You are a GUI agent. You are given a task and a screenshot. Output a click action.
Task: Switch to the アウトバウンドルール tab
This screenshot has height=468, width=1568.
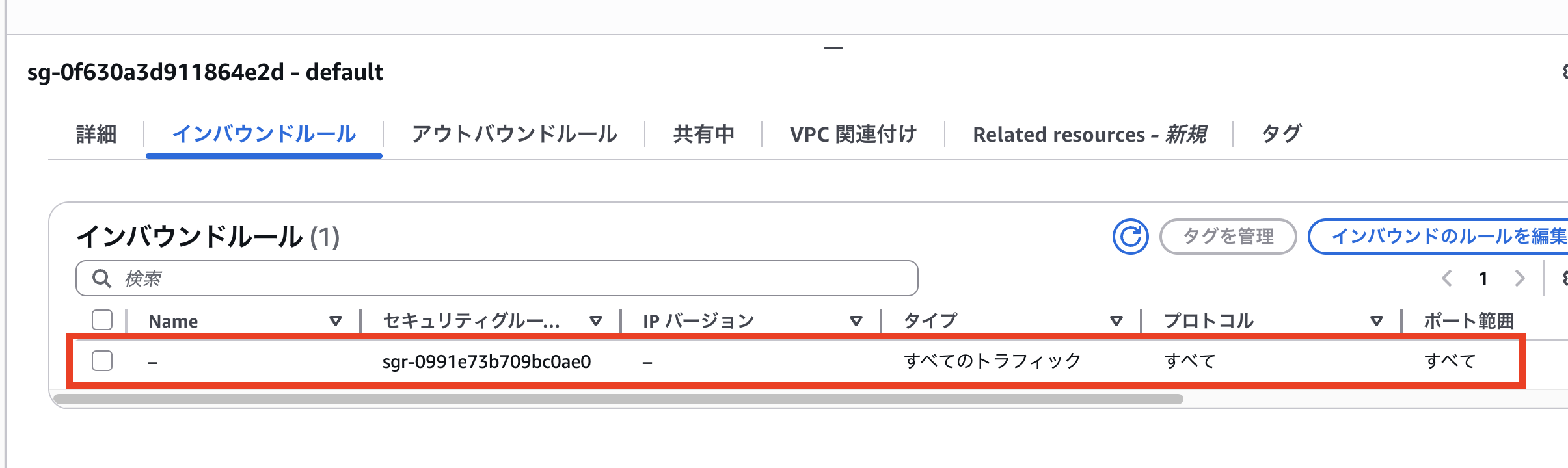(515, 135)
